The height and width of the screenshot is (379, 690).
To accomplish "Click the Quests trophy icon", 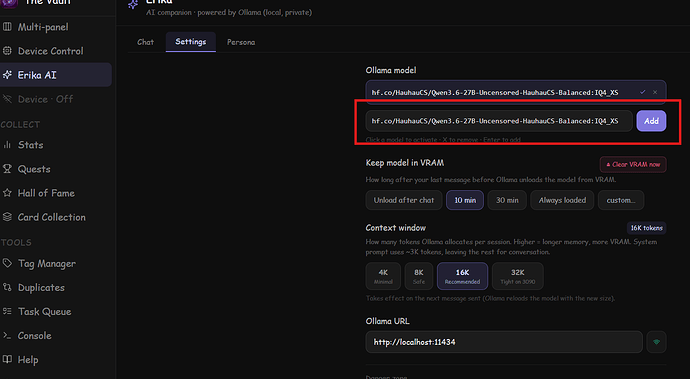I will click(7, 169).
